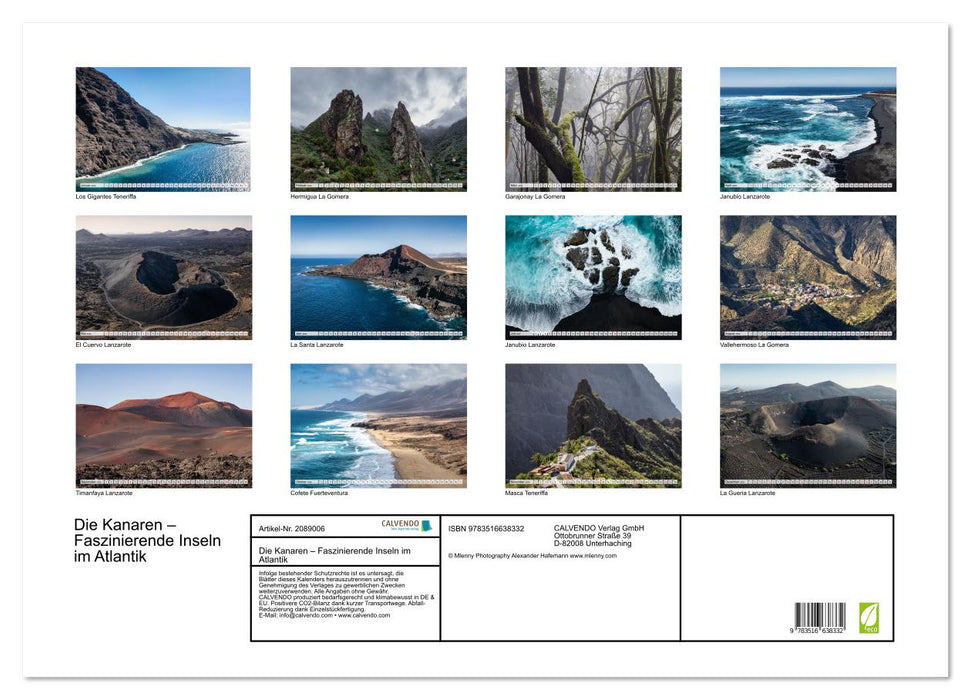The height and width of the screenshot is (700, 971).
Task: Click the CALVENDO logo
Action: click(x=406, y=525)
